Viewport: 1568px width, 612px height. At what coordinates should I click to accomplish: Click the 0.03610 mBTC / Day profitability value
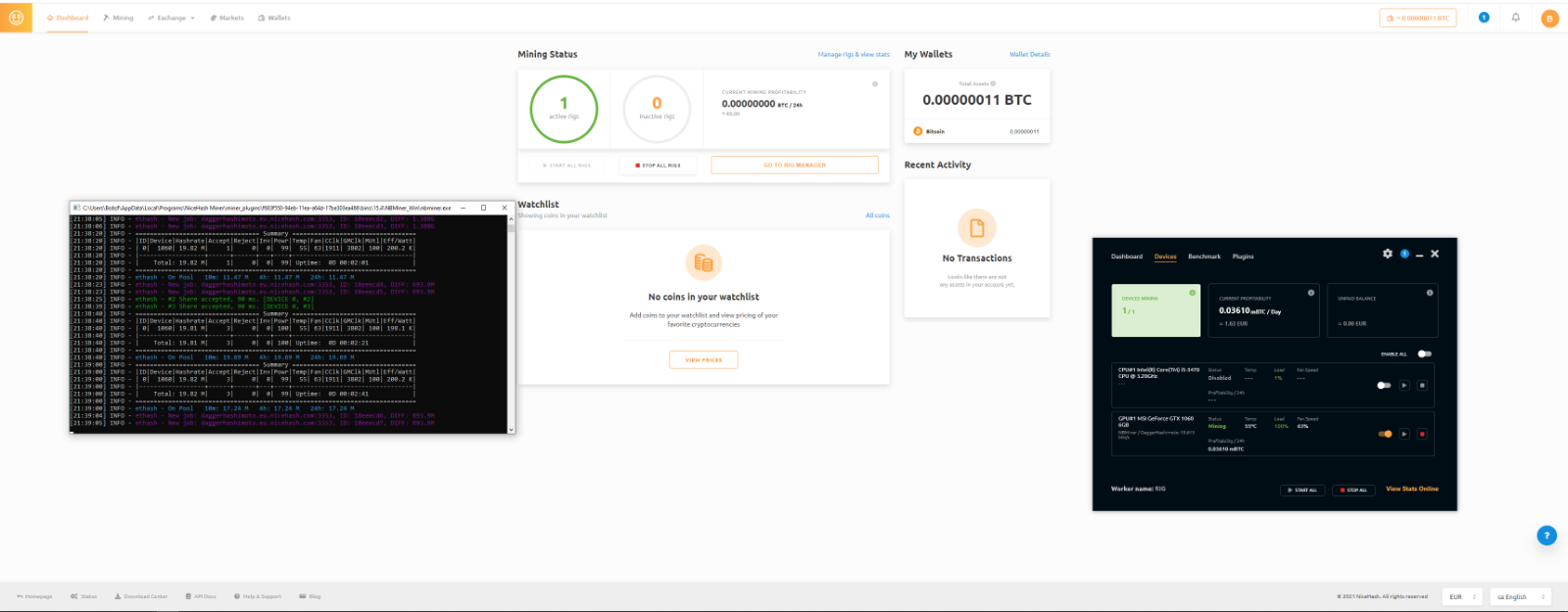coord(1249,310)
